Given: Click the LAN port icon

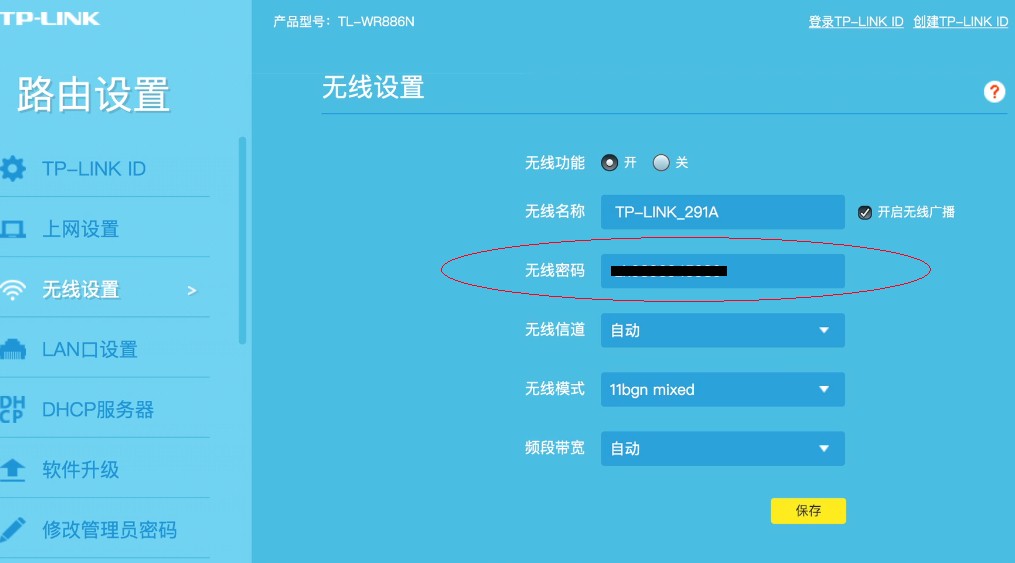Looking at the screenshot, I should point(13,349).
